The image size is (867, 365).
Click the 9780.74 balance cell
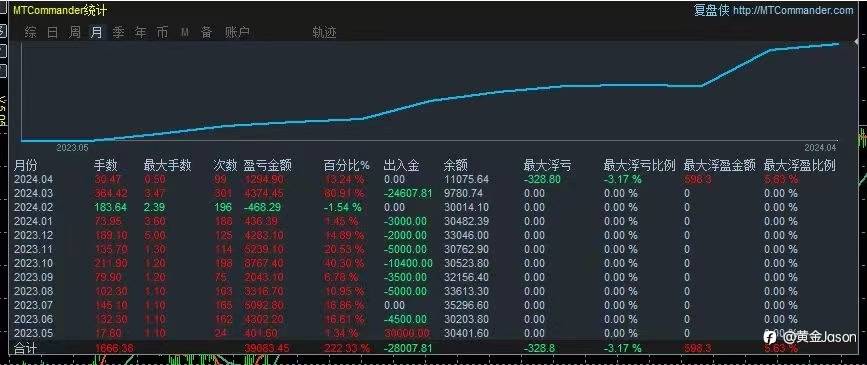[x=463, y=193]
